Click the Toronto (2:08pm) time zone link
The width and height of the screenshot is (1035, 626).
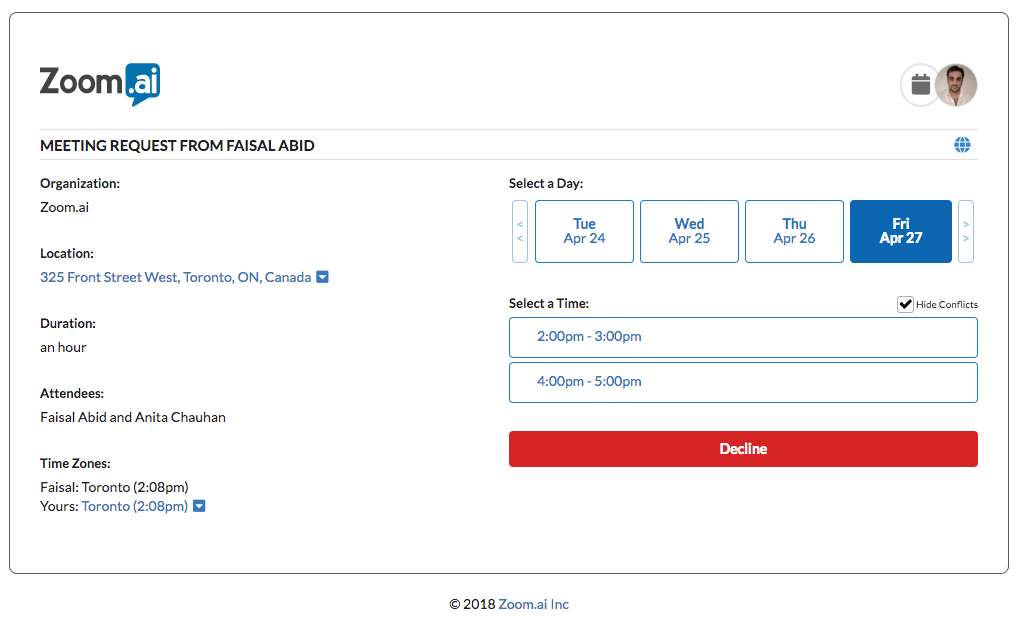[x=135, y=506]
